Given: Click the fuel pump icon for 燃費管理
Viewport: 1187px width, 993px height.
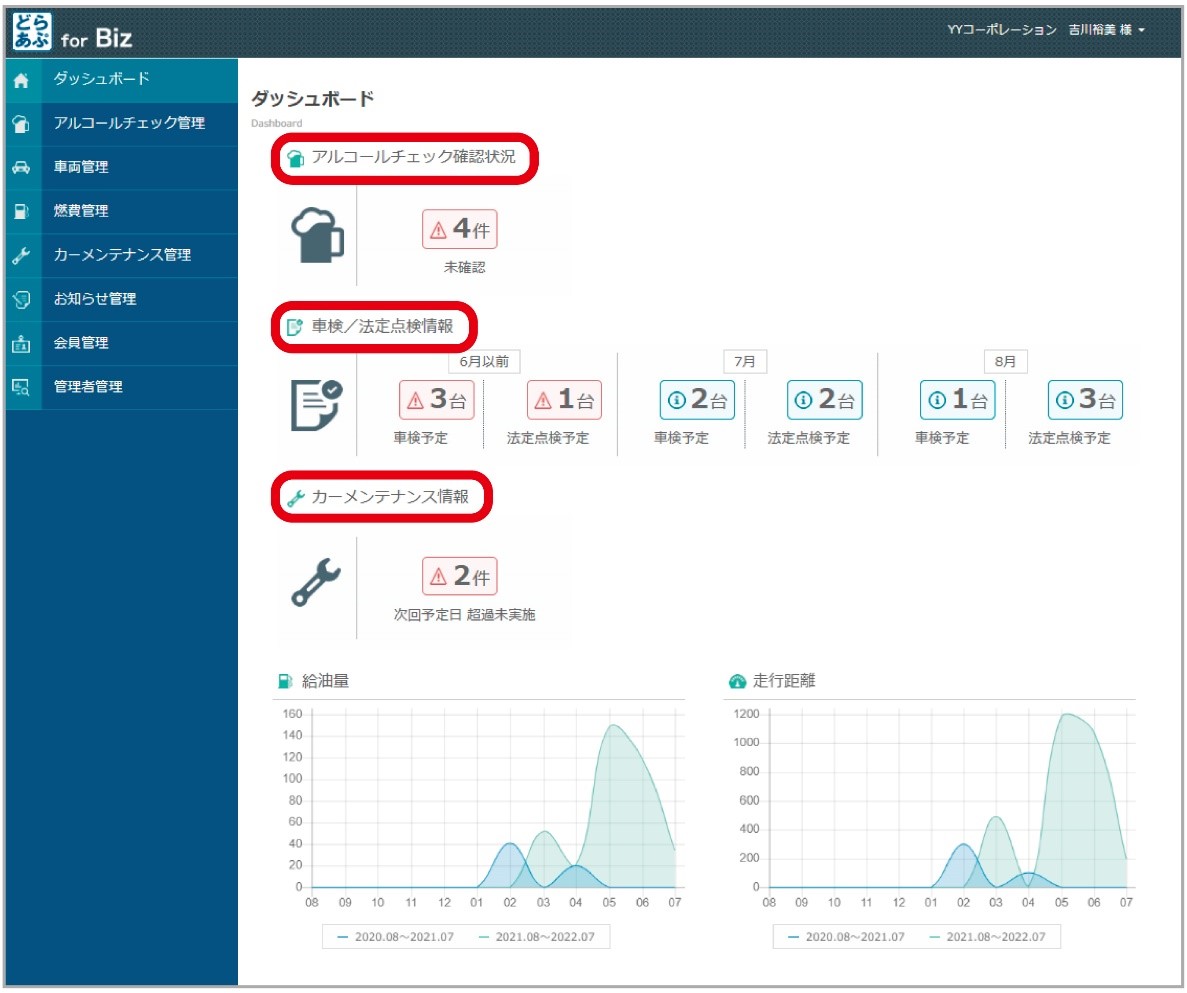Looking at the screenshot, I should (x=21, y=212).
